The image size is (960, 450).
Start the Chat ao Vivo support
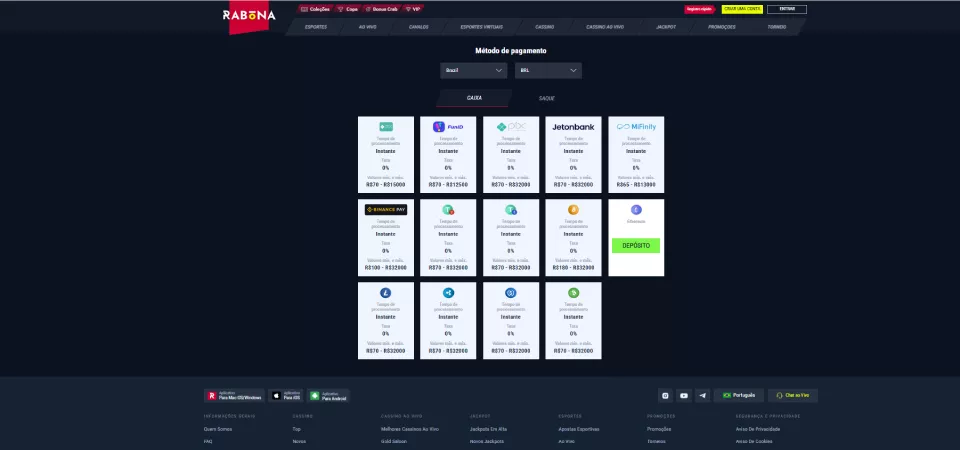[793, 395]
